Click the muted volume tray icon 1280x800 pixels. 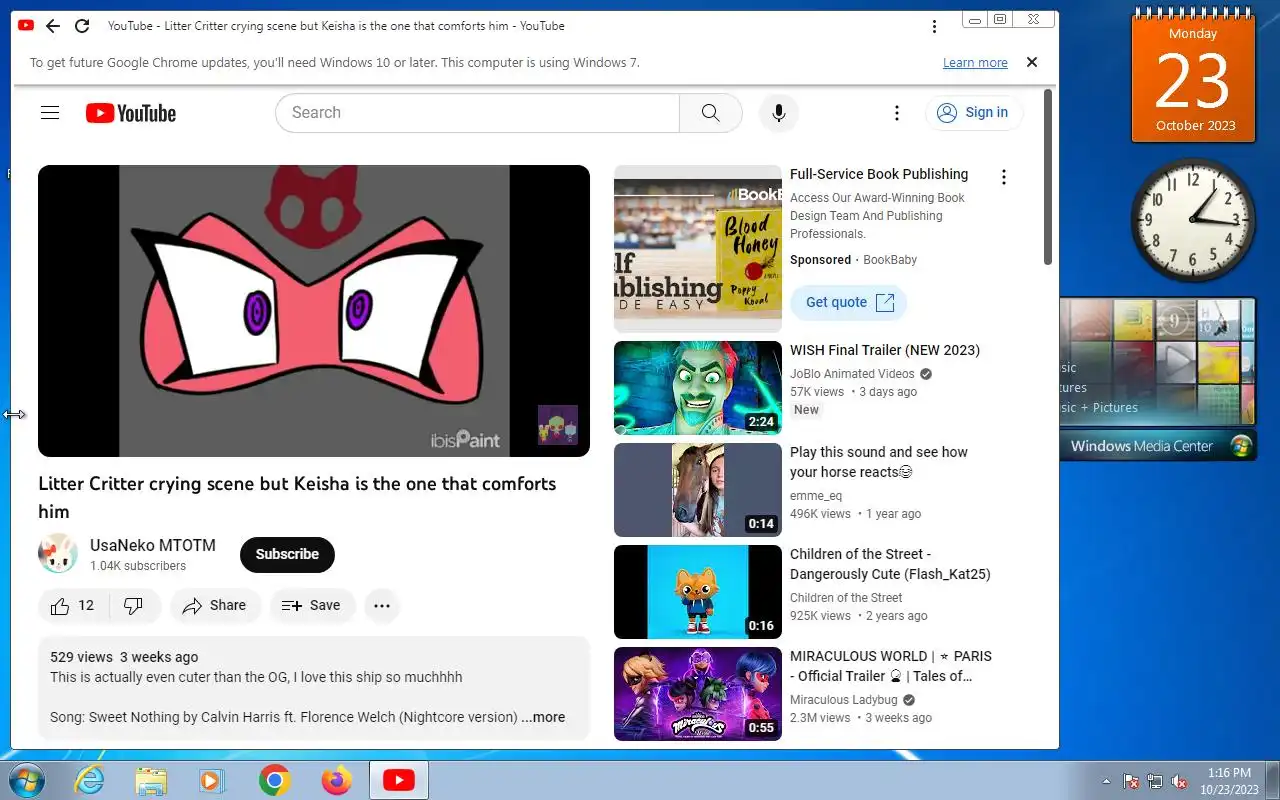(1179, 781)
